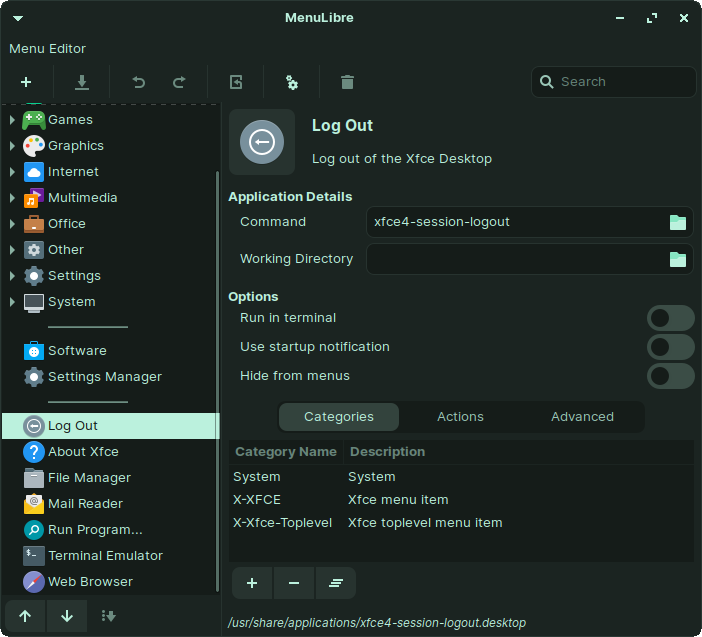Image resolution: width=702 pixels, height=637 pixels.
Task: Click the Games controller icon
Action: click(x=34, y=120)
